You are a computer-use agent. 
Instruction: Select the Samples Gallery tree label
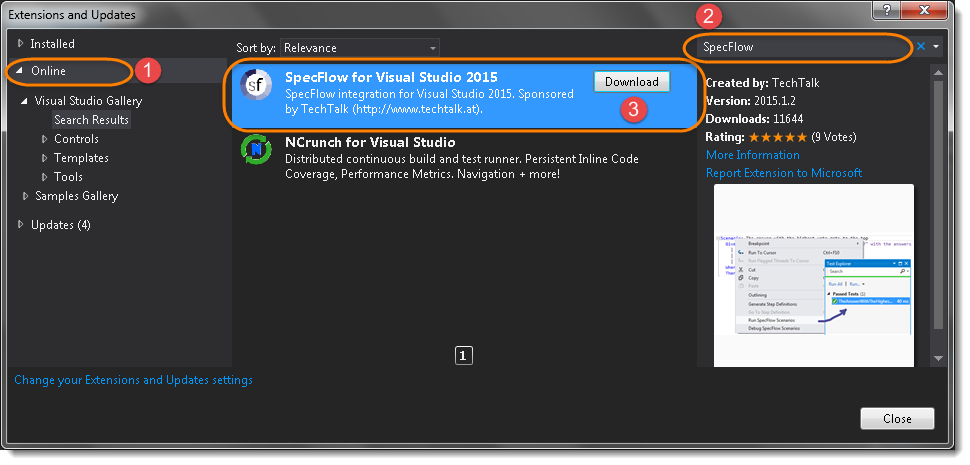[77, 196]
